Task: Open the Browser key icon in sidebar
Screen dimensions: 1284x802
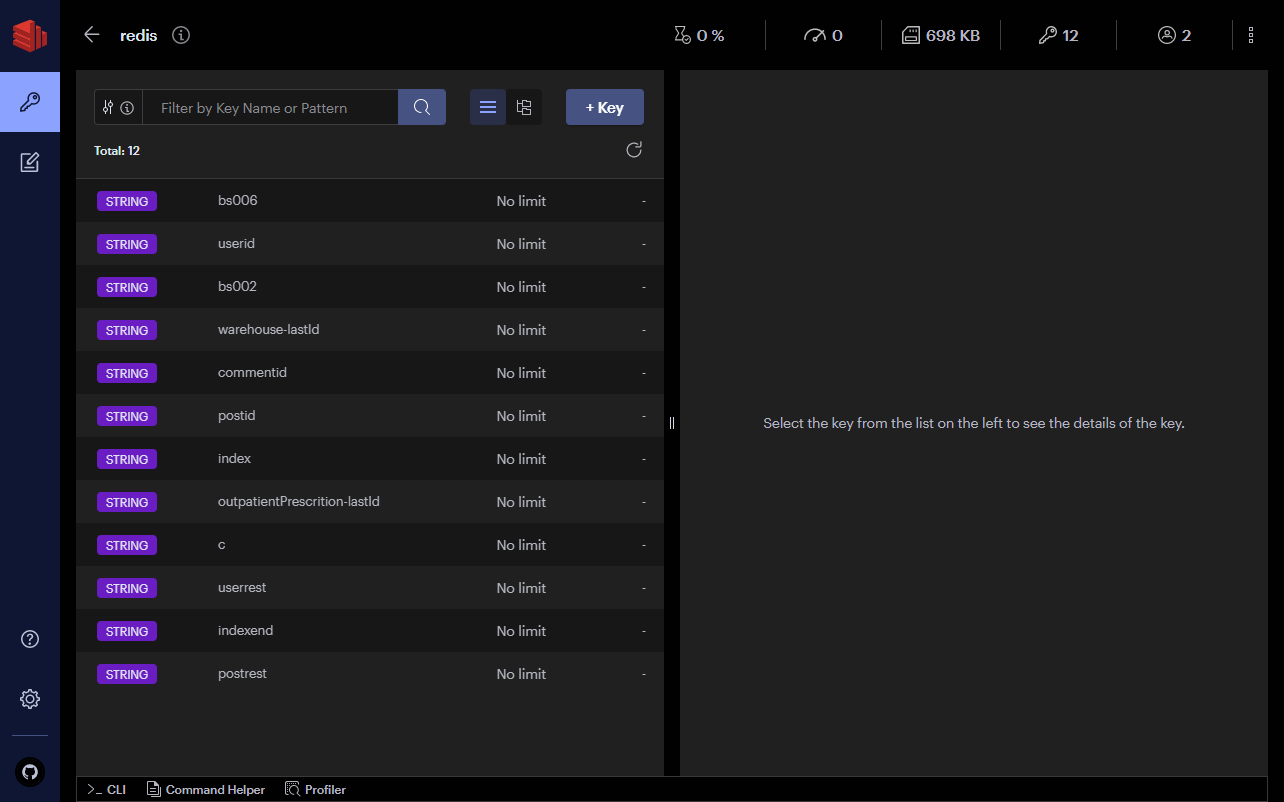Action: coord(30,102)
